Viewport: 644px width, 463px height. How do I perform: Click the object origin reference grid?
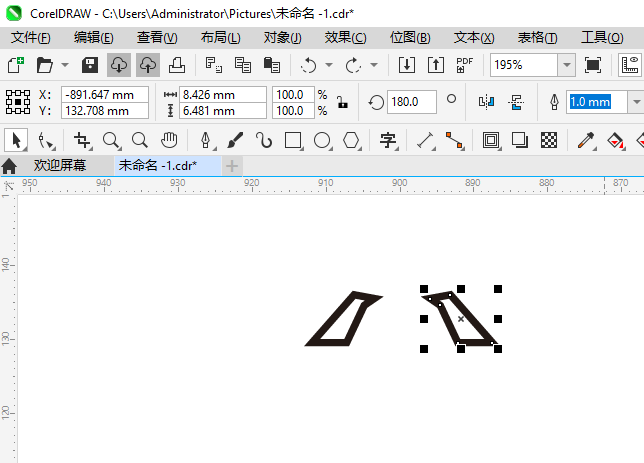pos(18,102)
